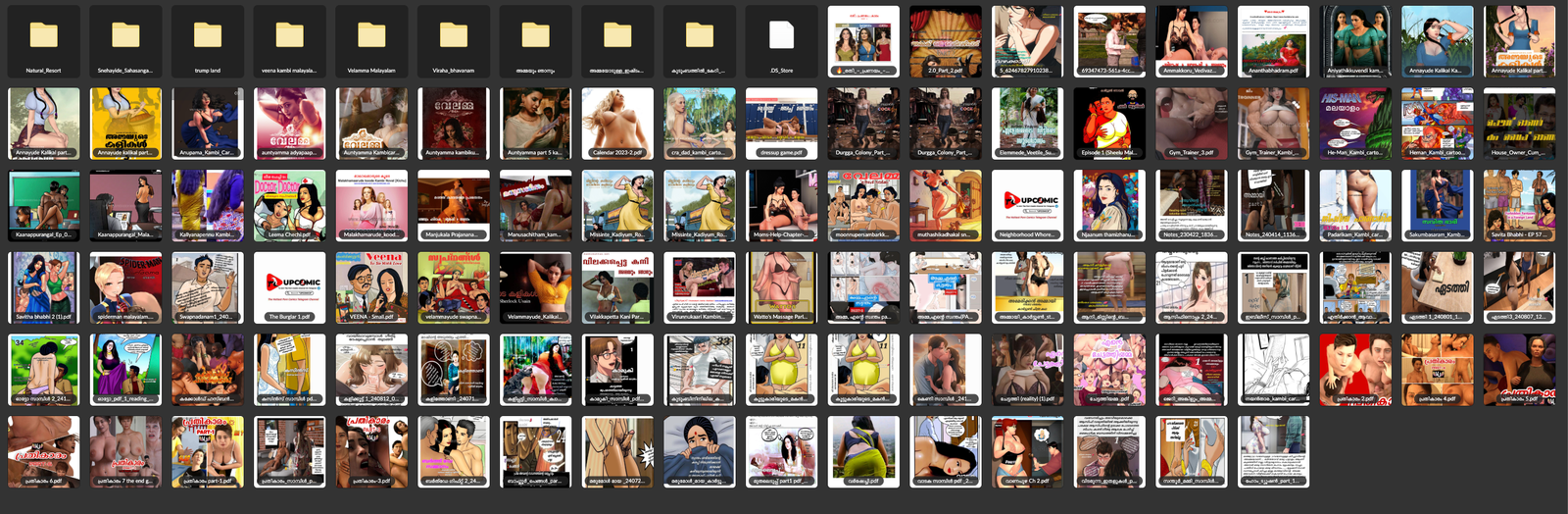Open VEENA - Small.pdf
The height and width of the screenshot is (514, 1568).
click(x=371, y=288)
